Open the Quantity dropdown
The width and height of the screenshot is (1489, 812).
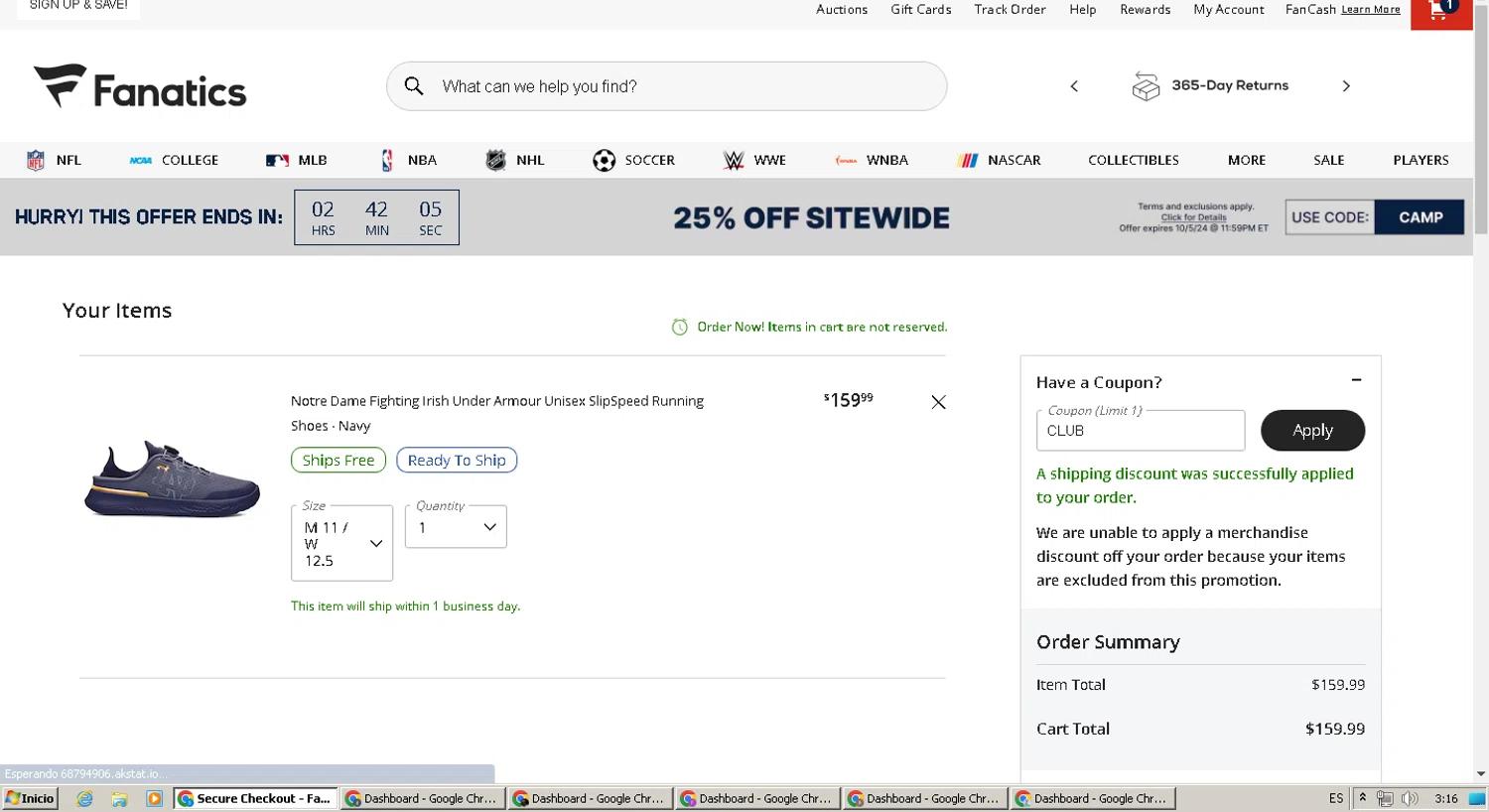tap(456, 527)
